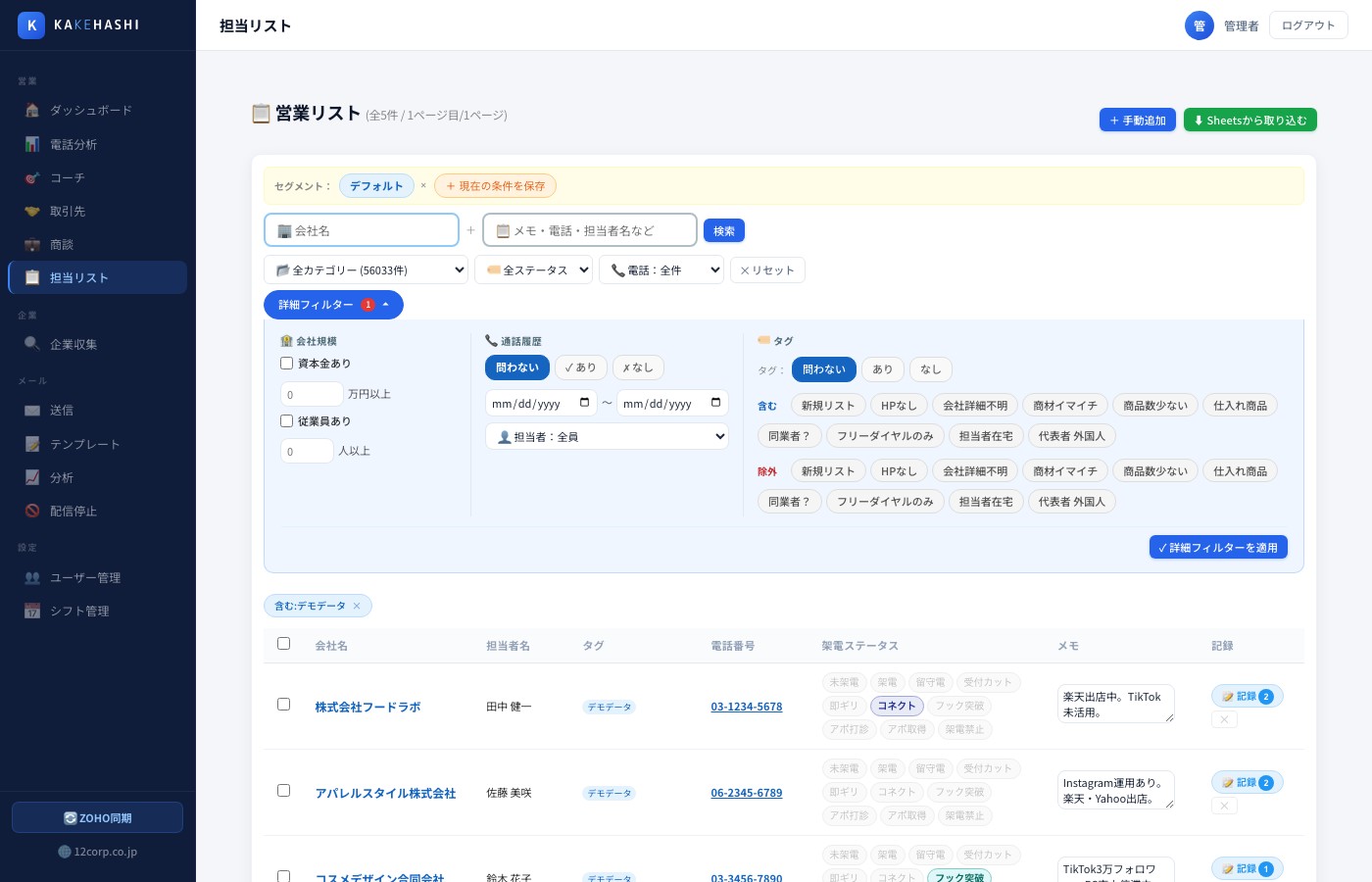Open the 担当者：全員 dropdown
This screenshot has width=1372, height=882.
[607, 436]
